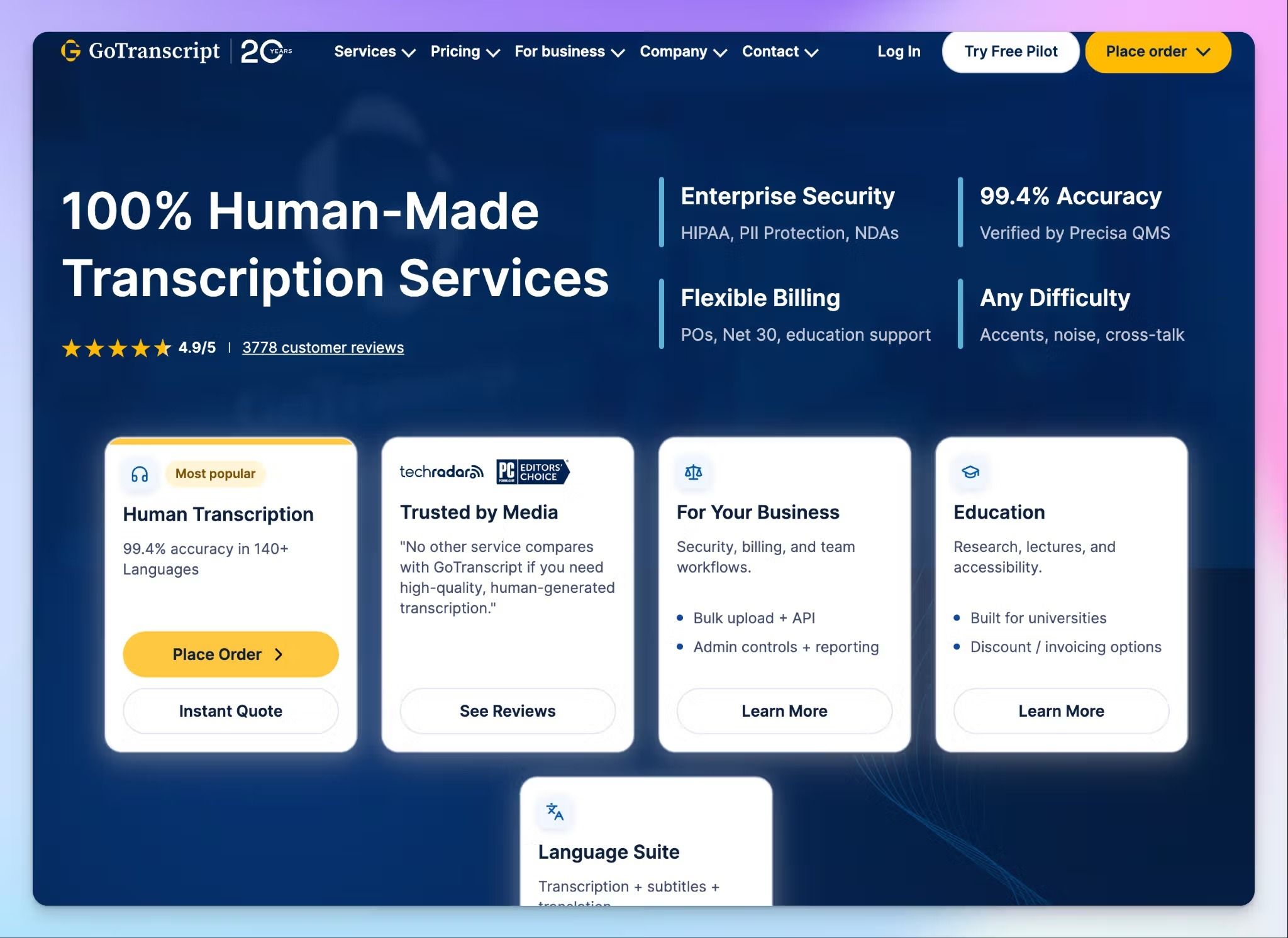
Task: Open the Place order dropdown arrow in header
Action: pos(1203,52)
